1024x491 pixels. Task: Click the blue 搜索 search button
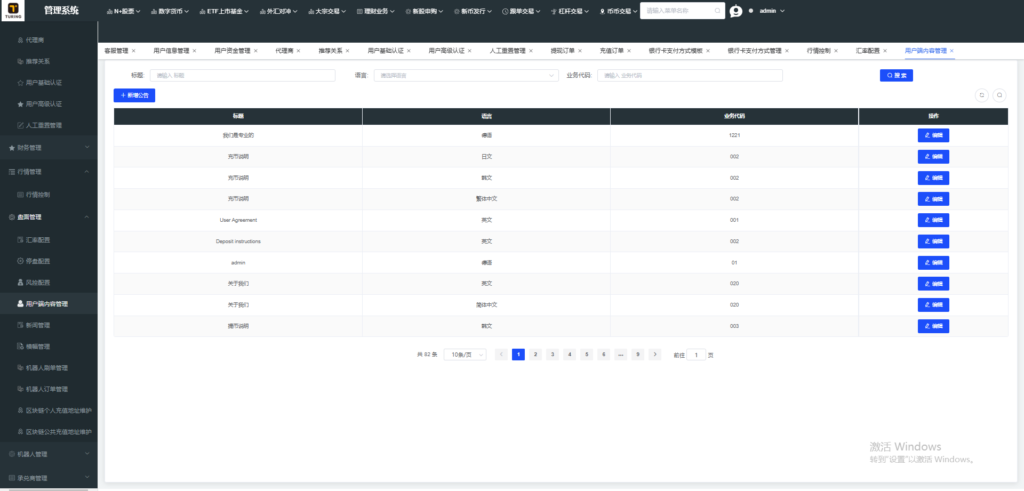(896, 75)
